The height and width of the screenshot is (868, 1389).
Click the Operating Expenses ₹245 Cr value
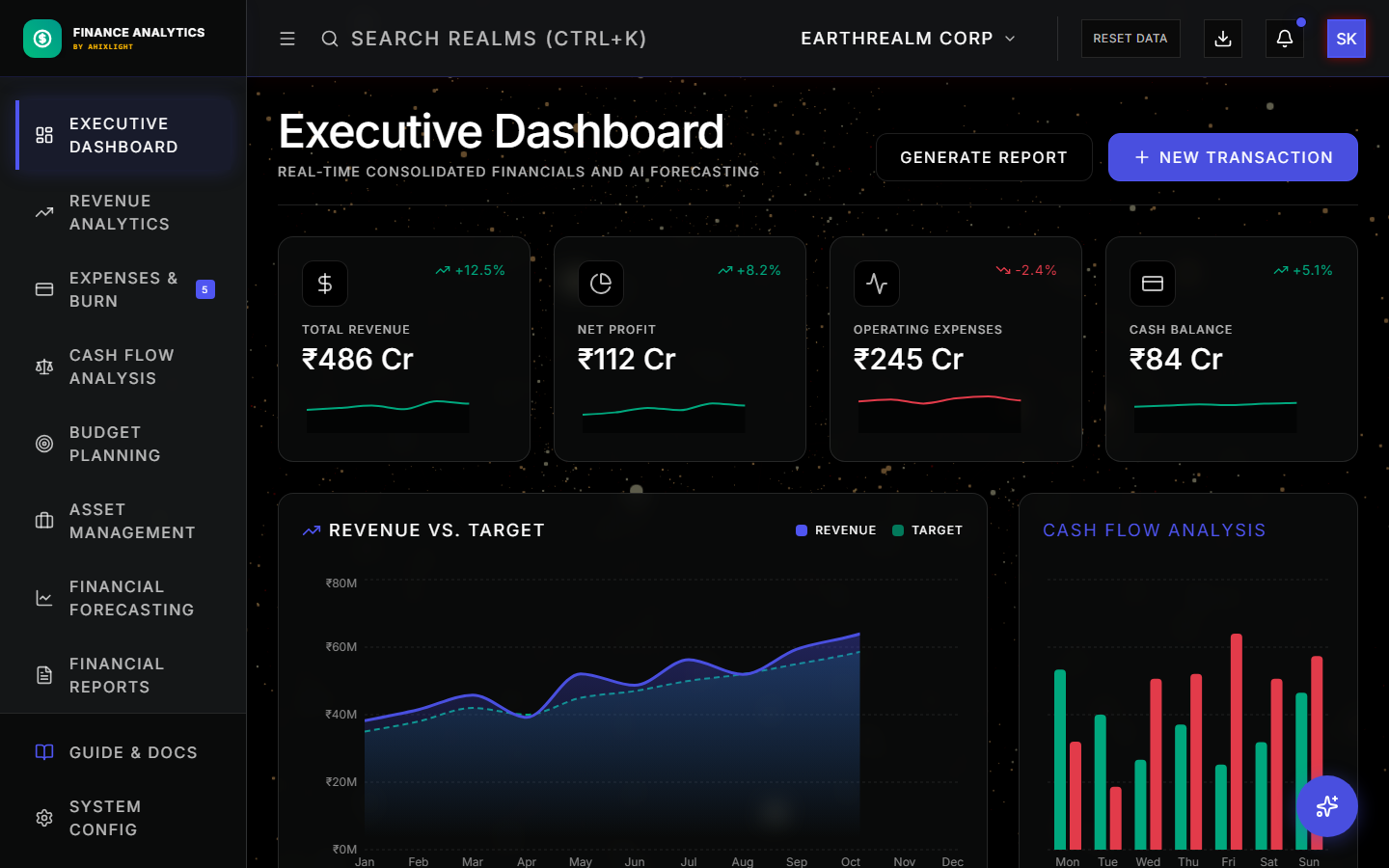point(909,359)
